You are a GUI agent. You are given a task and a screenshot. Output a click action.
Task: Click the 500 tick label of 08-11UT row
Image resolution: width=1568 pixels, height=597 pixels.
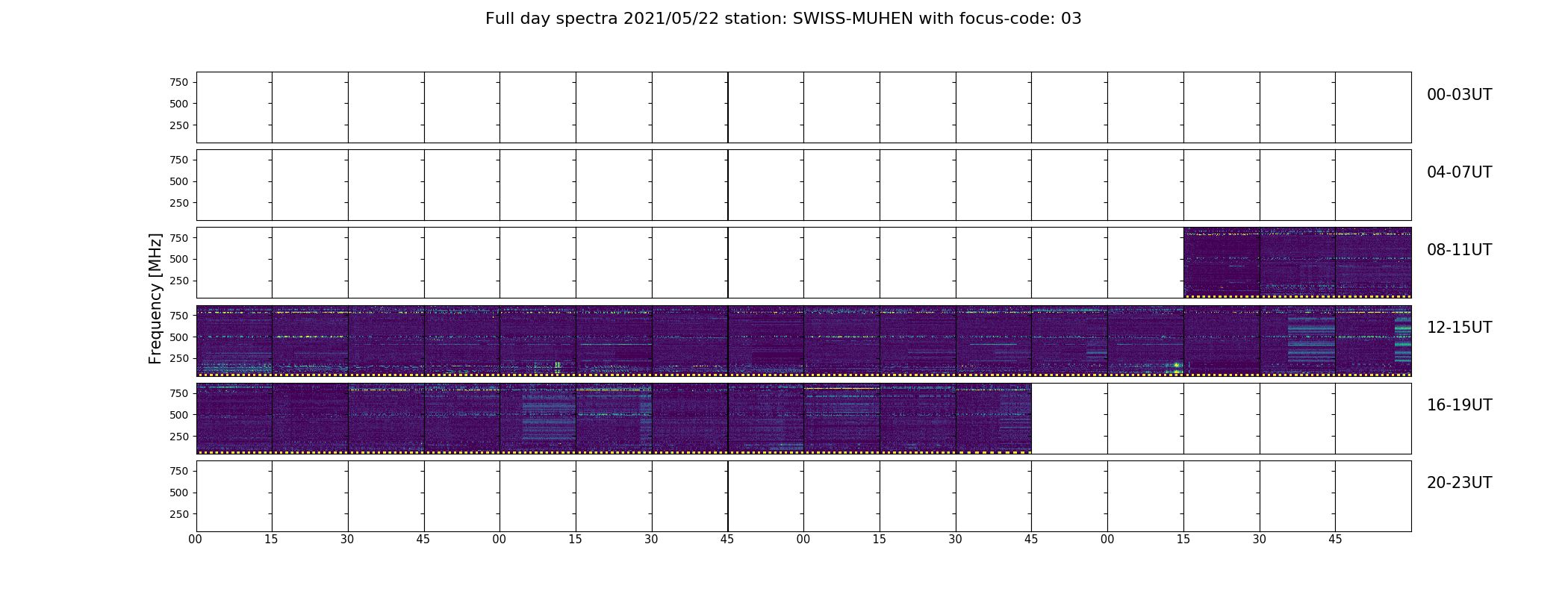pos(179,260)
